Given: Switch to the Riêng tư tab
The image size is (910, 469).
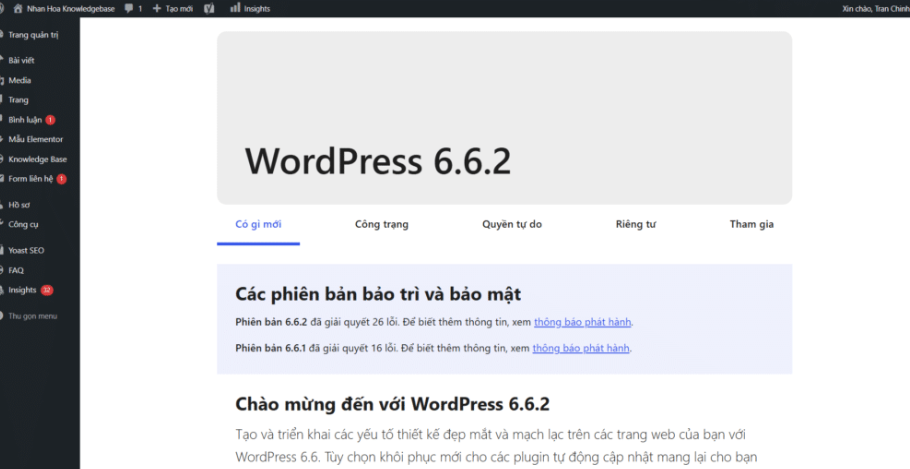Looking at the screenshot, I should (635, 225).
